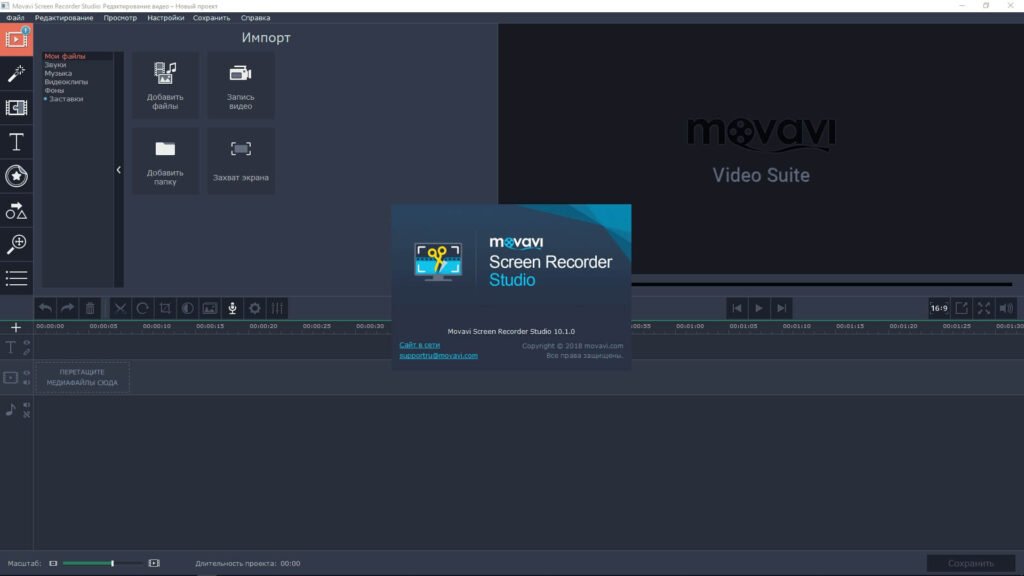Toggle visibility eye on the video track
Image resolution: width=1024 pixels, height=576 pixels.
[x=27, y=373]
